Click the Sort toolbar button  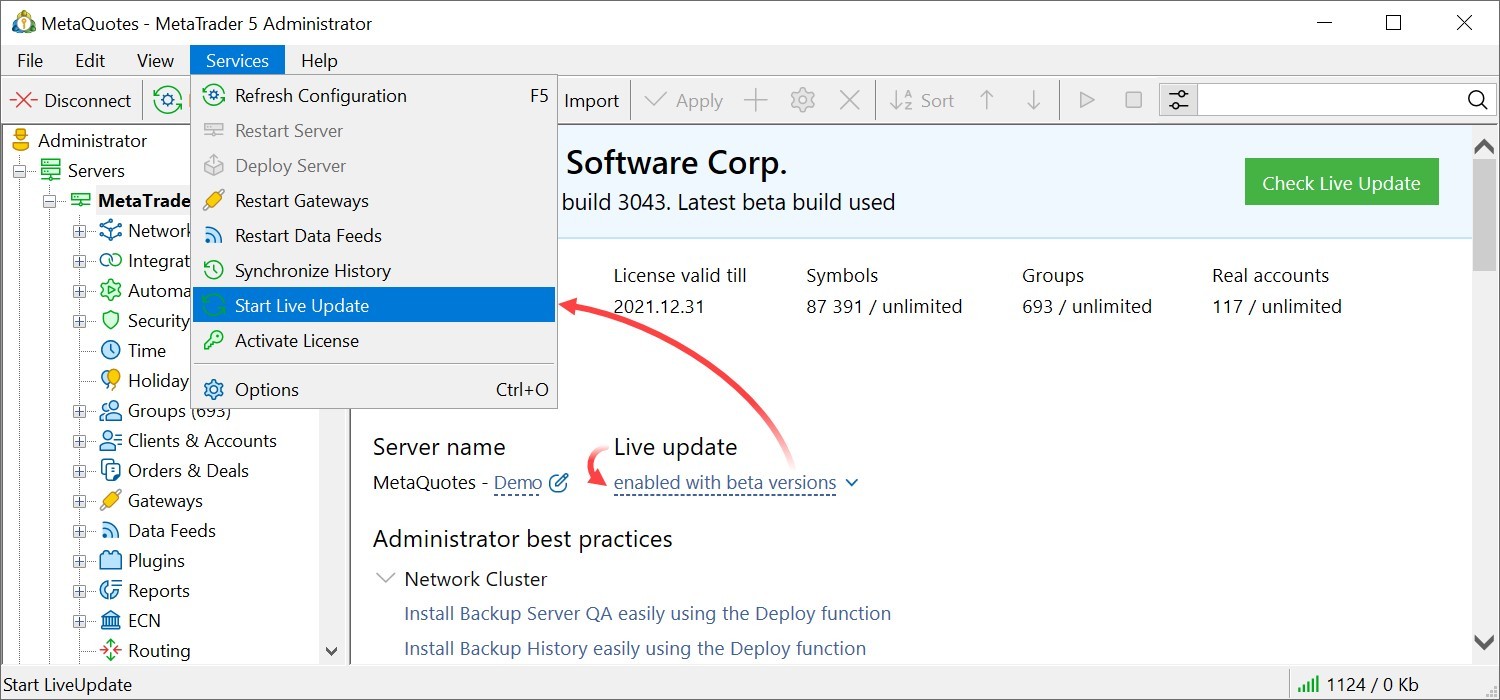(921, 100)
